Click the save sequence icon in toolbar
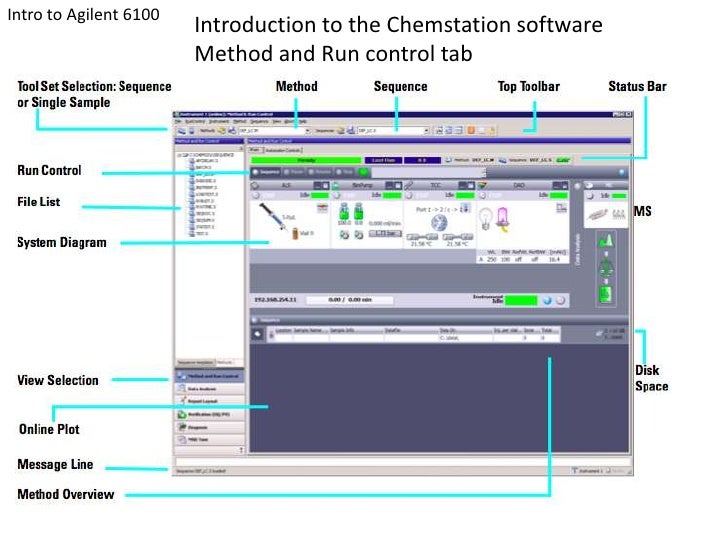The height and width of the screenshot is (546, 728). 351,131
